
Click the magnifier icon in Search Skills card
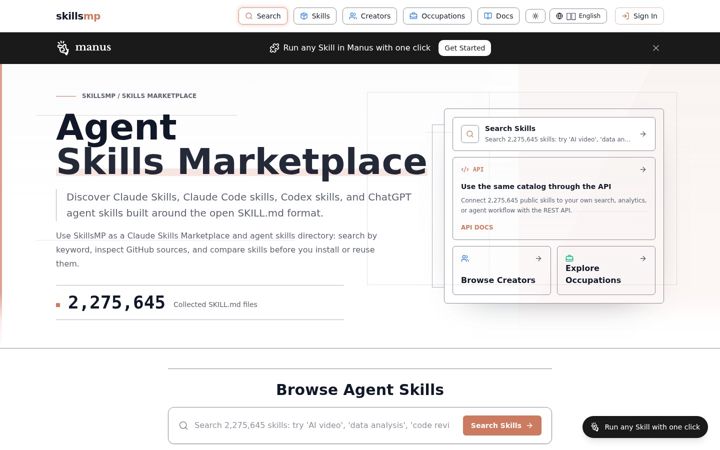[470, 134]
